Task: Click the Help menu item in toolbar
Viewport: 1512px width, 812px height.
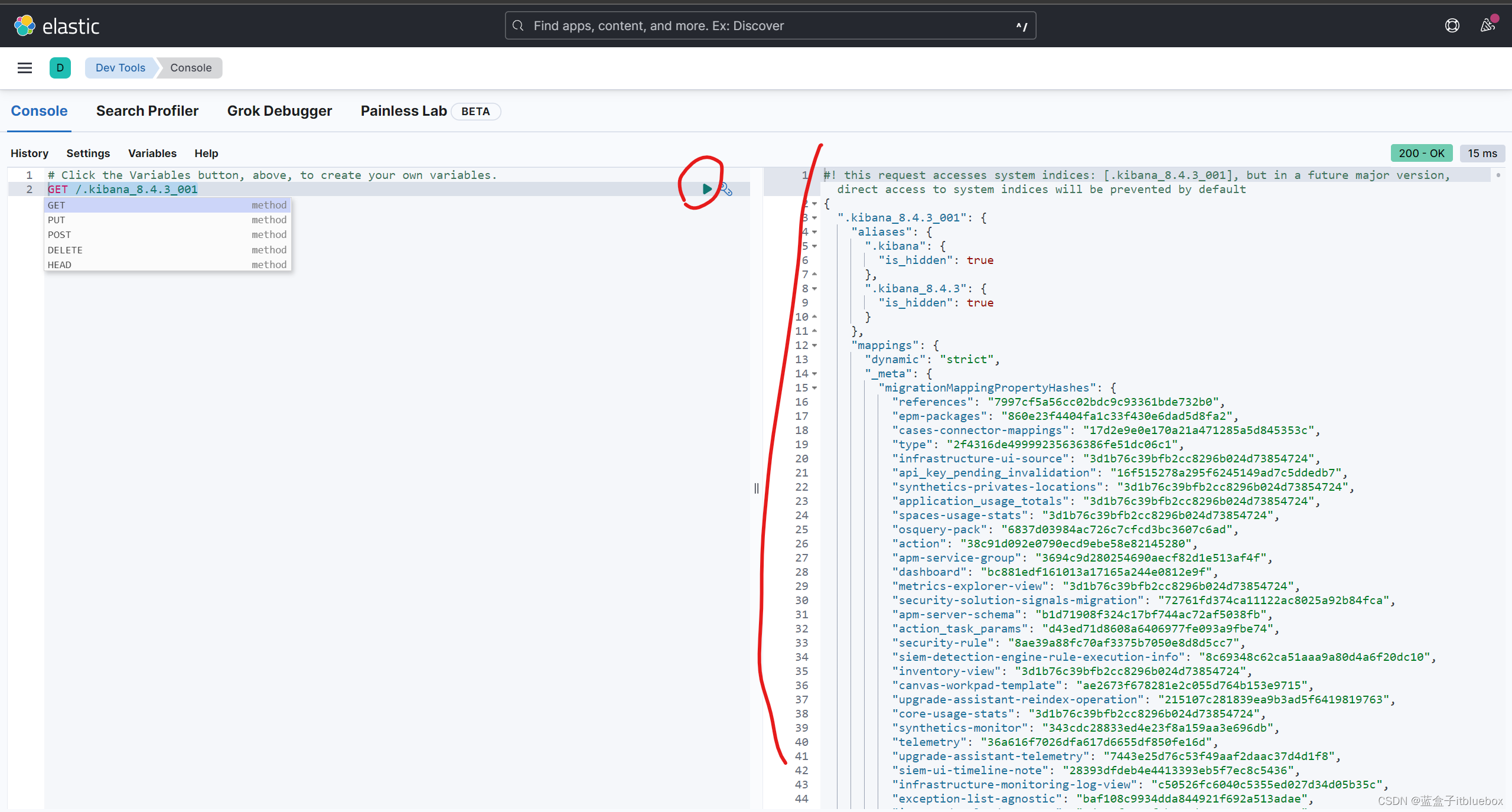Action: click(205, 153)
